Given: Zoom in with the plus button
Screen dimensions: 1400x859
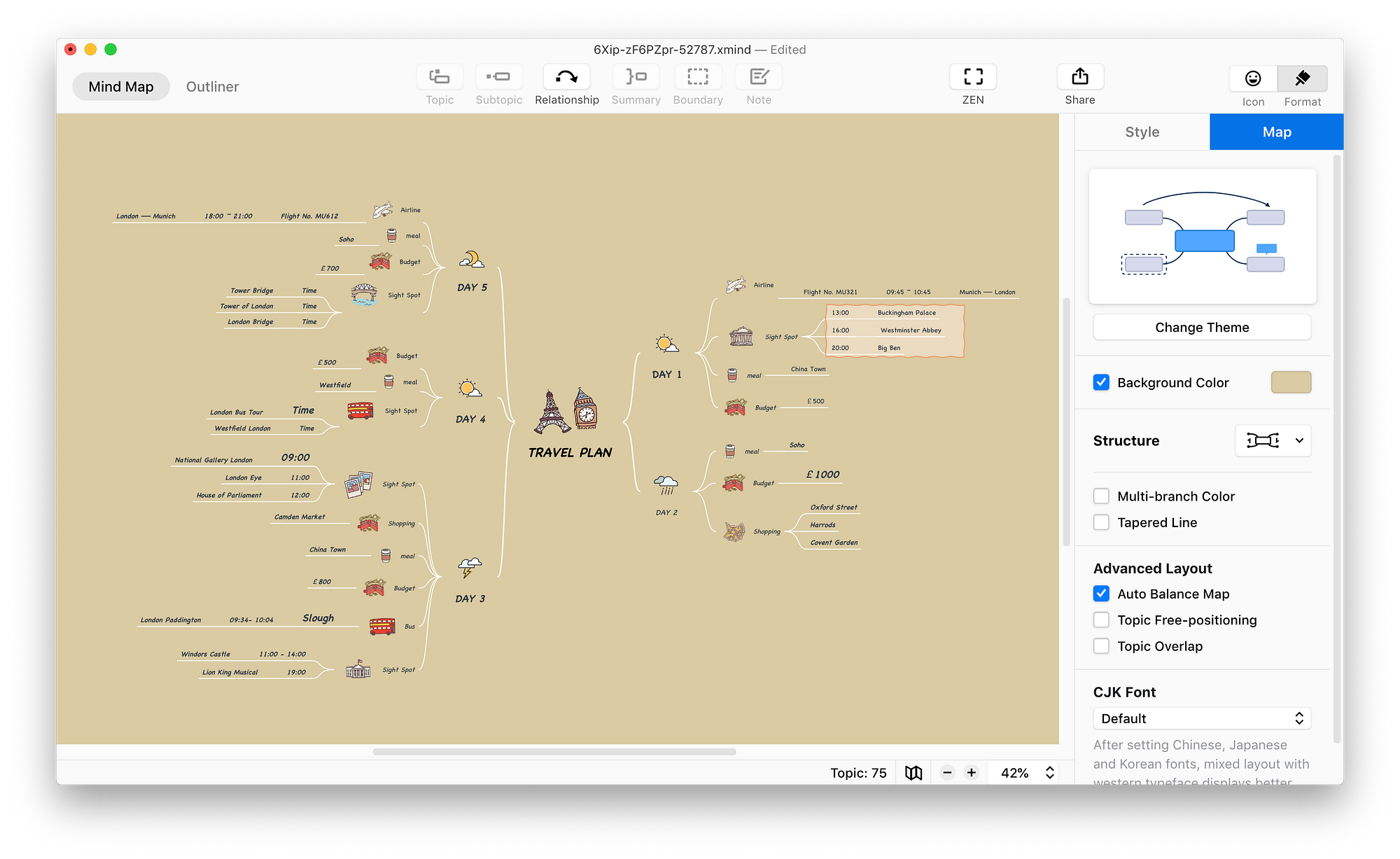Looking at the screenshot, I should tap(972, 773).
